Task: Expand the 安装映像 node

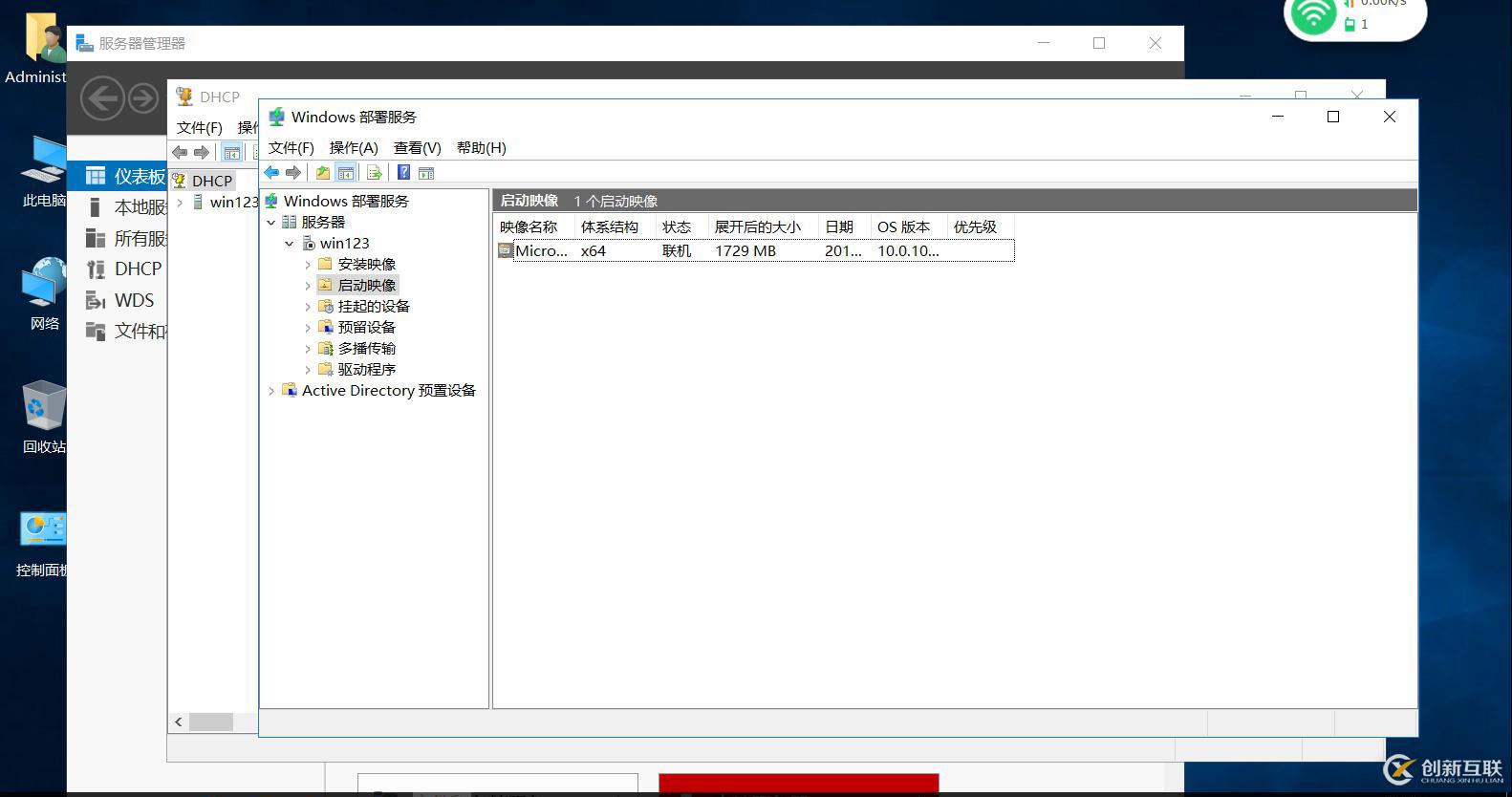Action: (x=308, y=265)
